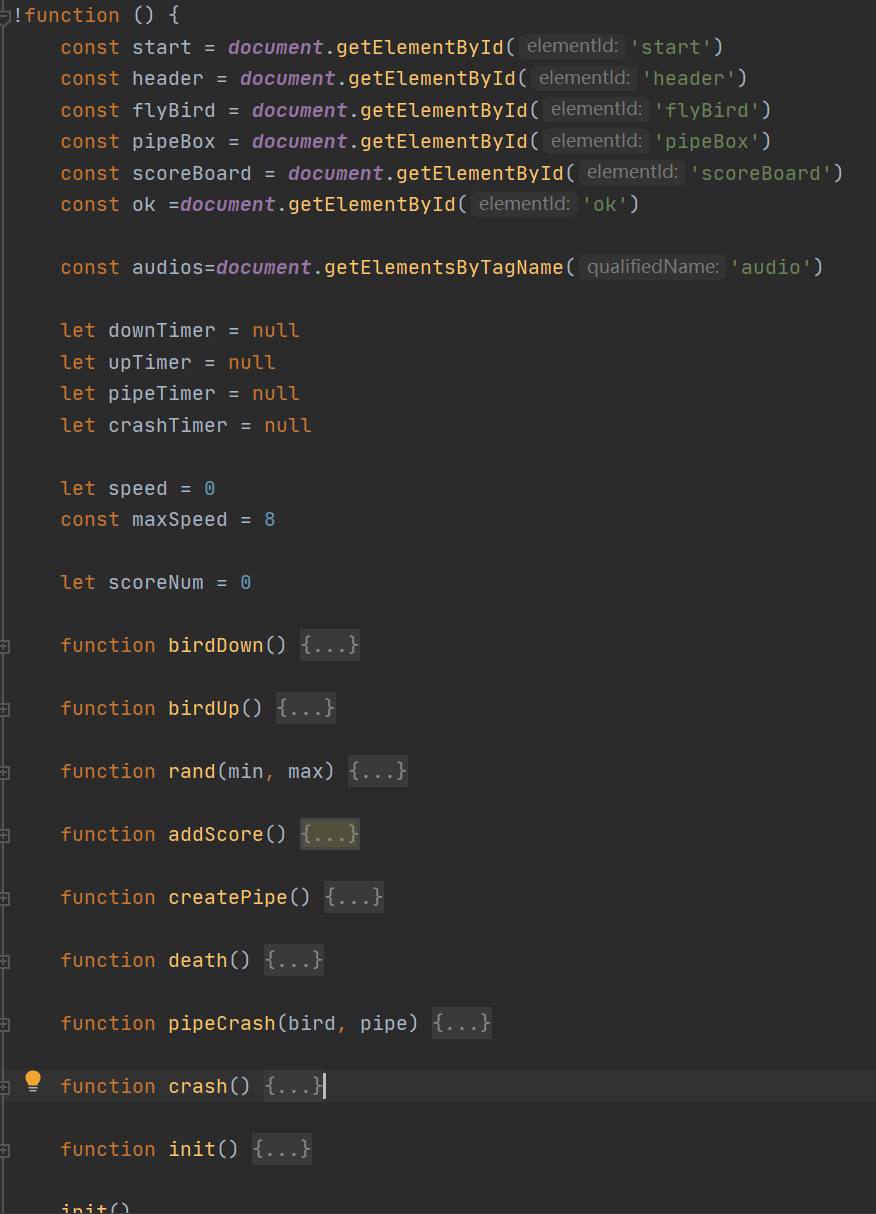This screenshot has width=876, height=1214.
Task: Unfold the createPipe function body
Action: 354,898
